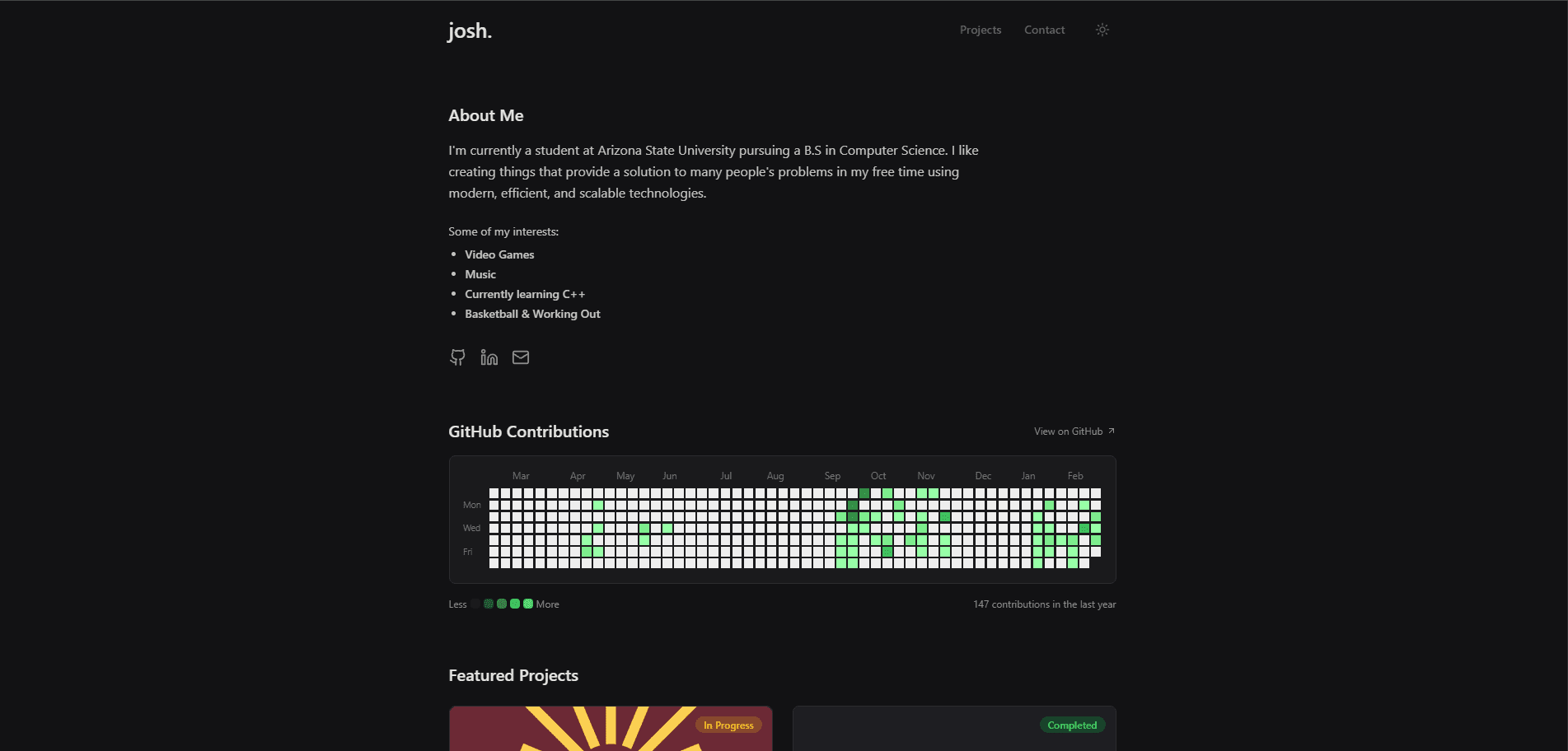Click the 'Completed' status badge
The height and width of the screenshot is (751, 1568).
coord(1072,725)
